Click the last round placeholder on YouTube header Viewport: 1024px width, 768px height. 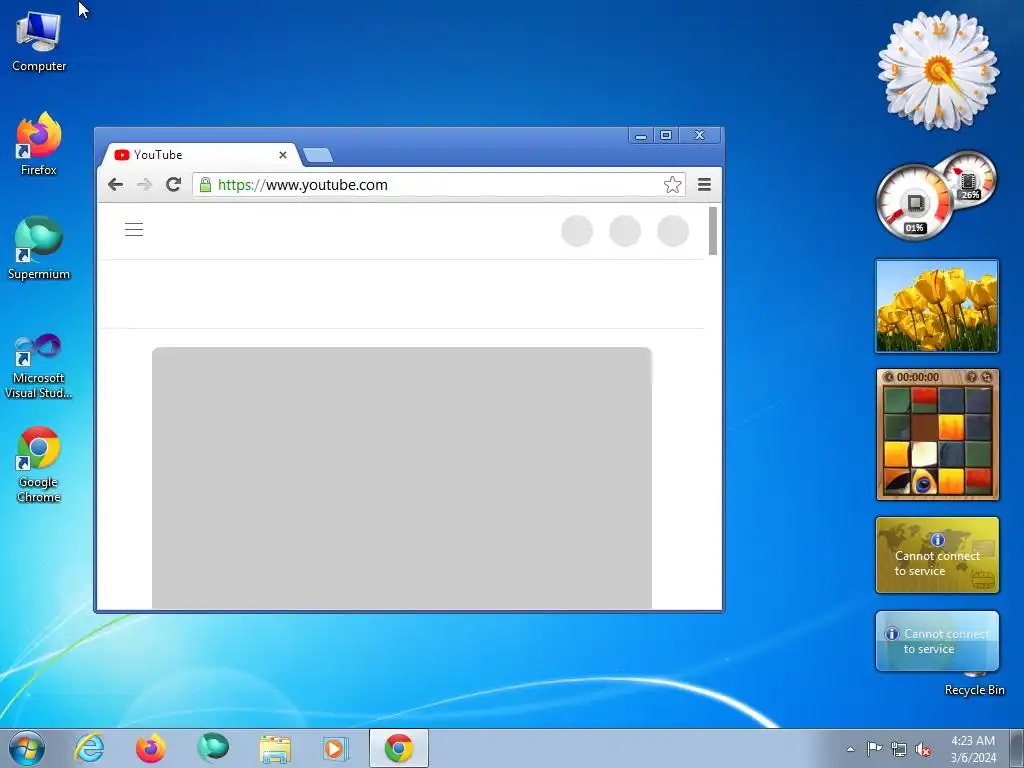pyautogui.click(x=673, y=231)
